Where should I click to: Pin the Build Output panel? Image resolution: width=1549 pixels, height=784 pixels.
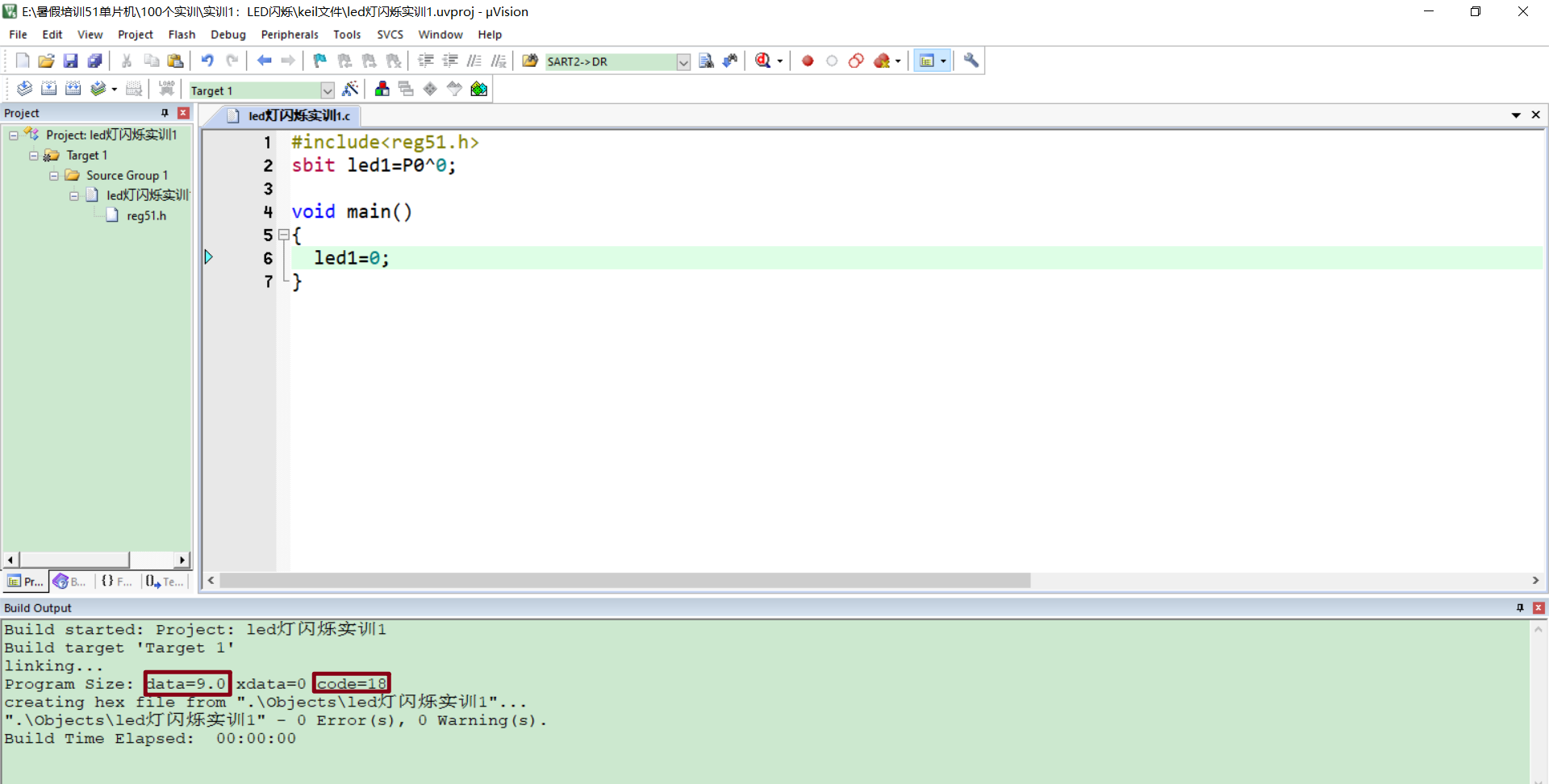coord(1520,607)
